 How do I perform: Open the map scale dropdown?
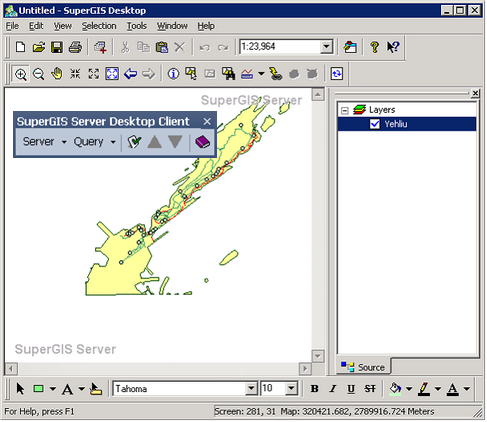pos(327,47)
